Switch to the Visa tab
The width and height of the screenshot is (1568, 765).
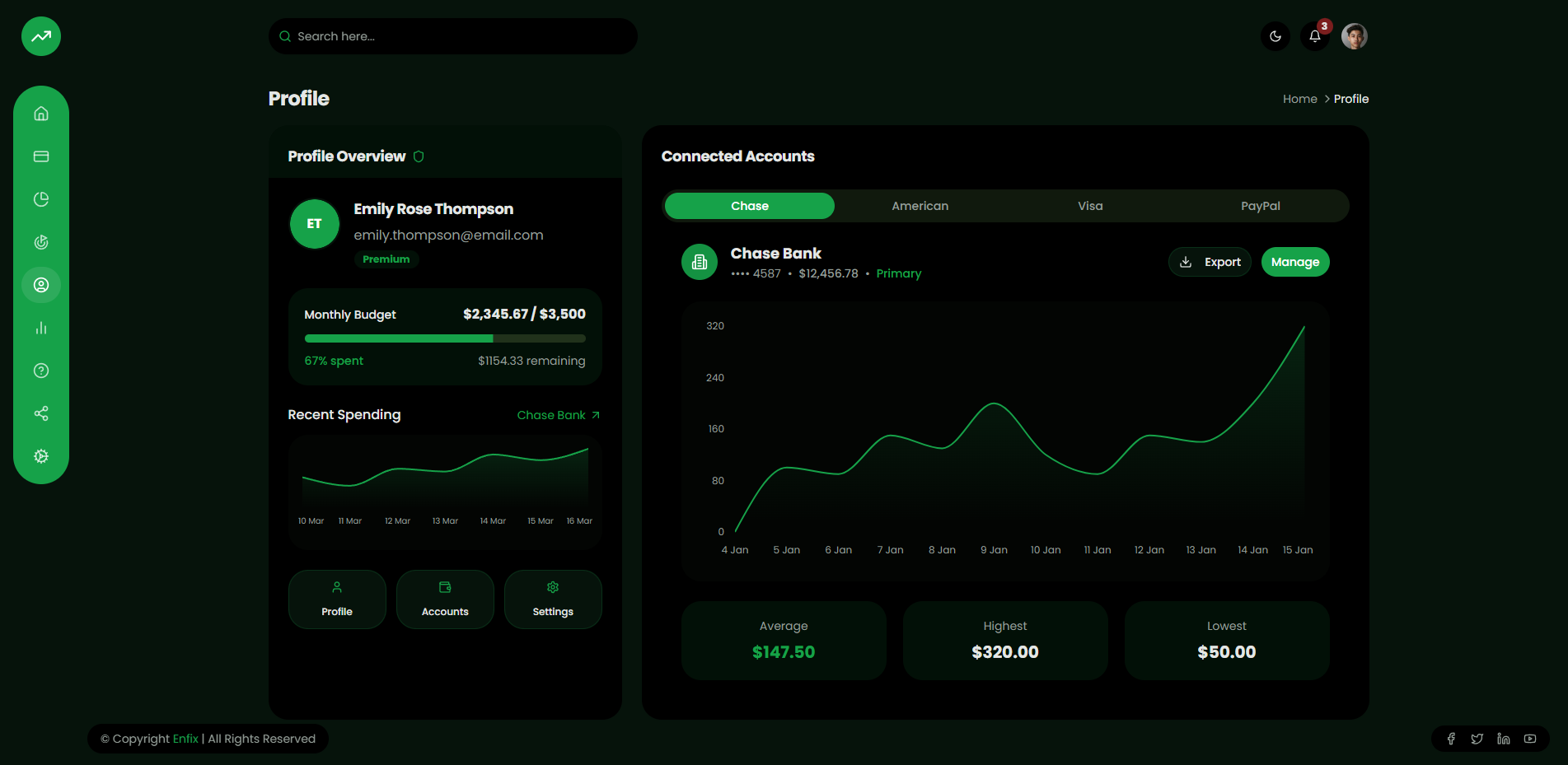[x=1090, y=206]
